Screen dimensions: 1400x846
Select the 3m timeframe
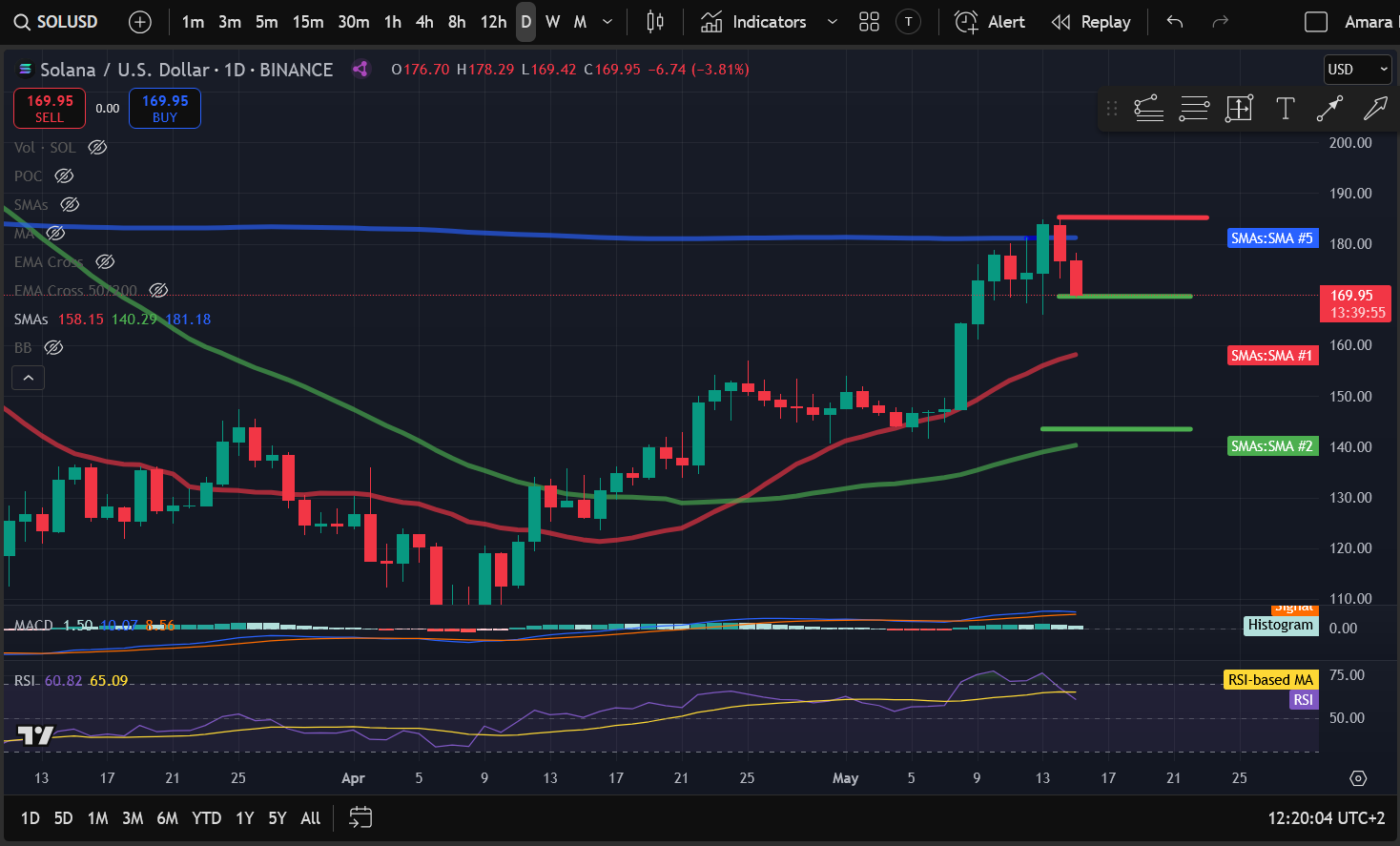click(230, 22)
